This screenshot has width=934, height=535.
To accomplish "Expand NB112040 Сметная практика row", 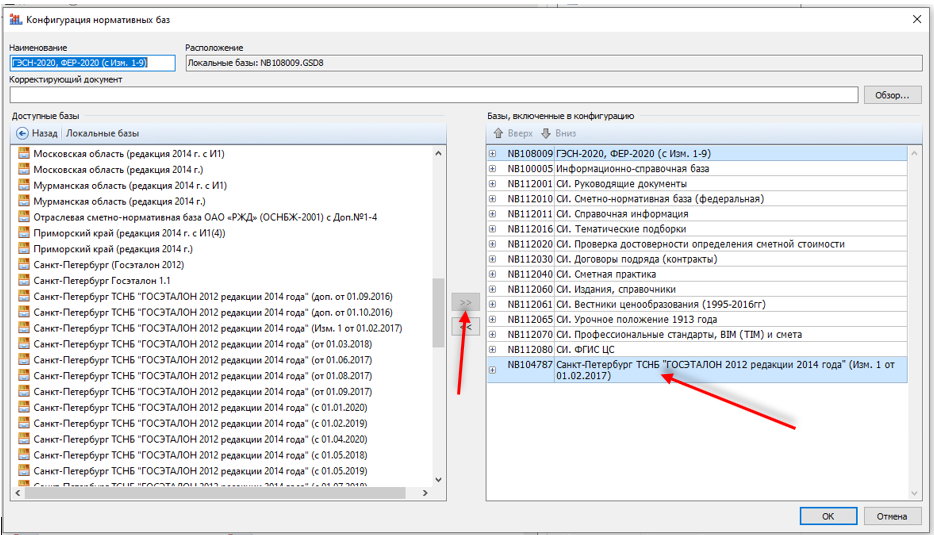I will tap(493, 274).
